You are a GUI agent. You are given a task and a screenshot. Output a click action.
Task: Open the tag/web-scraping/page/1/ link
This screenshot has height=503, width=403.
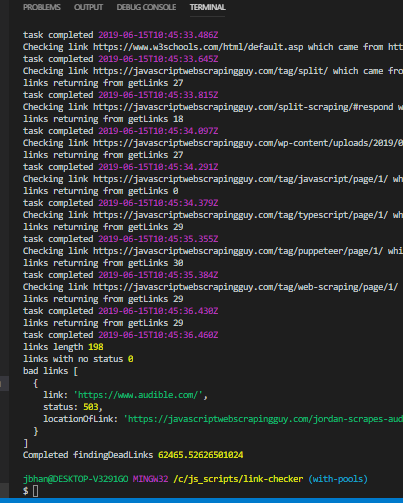245,287
